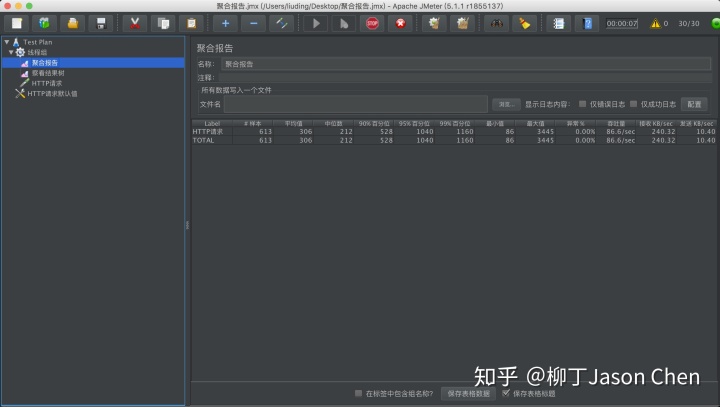Sort by 吞吐量 throughput column header

coord(616,124)
